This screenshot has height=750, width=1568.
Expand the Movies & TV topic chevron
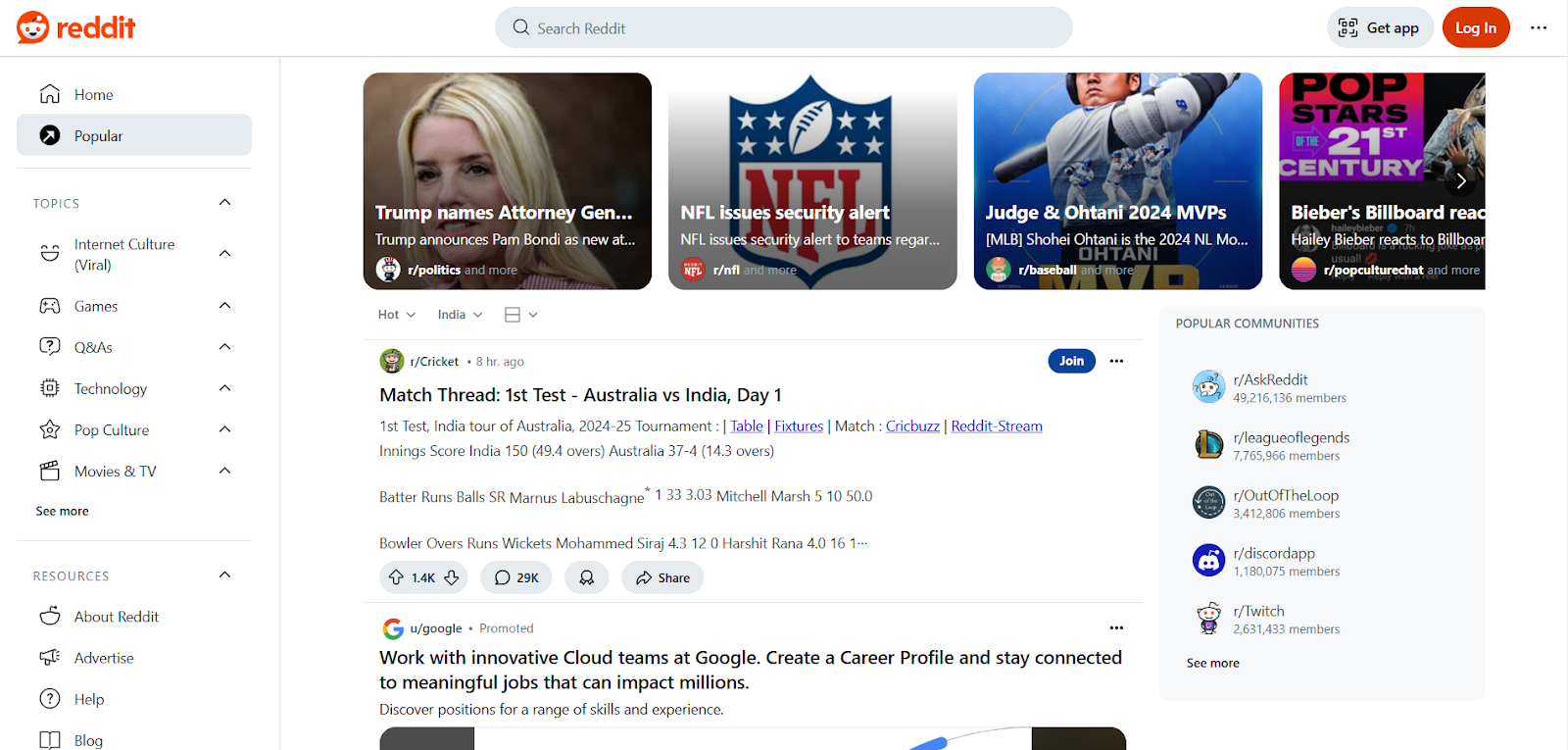(x=225, y=471)
